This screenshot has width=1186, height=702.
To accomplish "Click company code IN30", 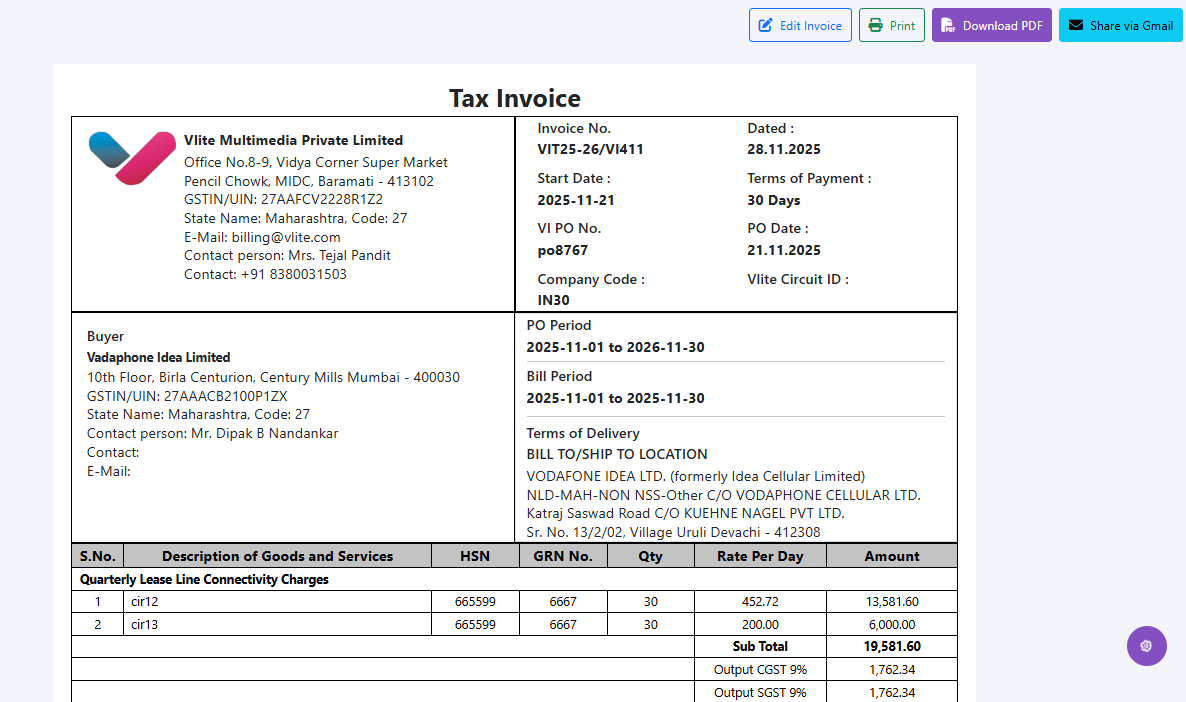I will coord(553,300).
